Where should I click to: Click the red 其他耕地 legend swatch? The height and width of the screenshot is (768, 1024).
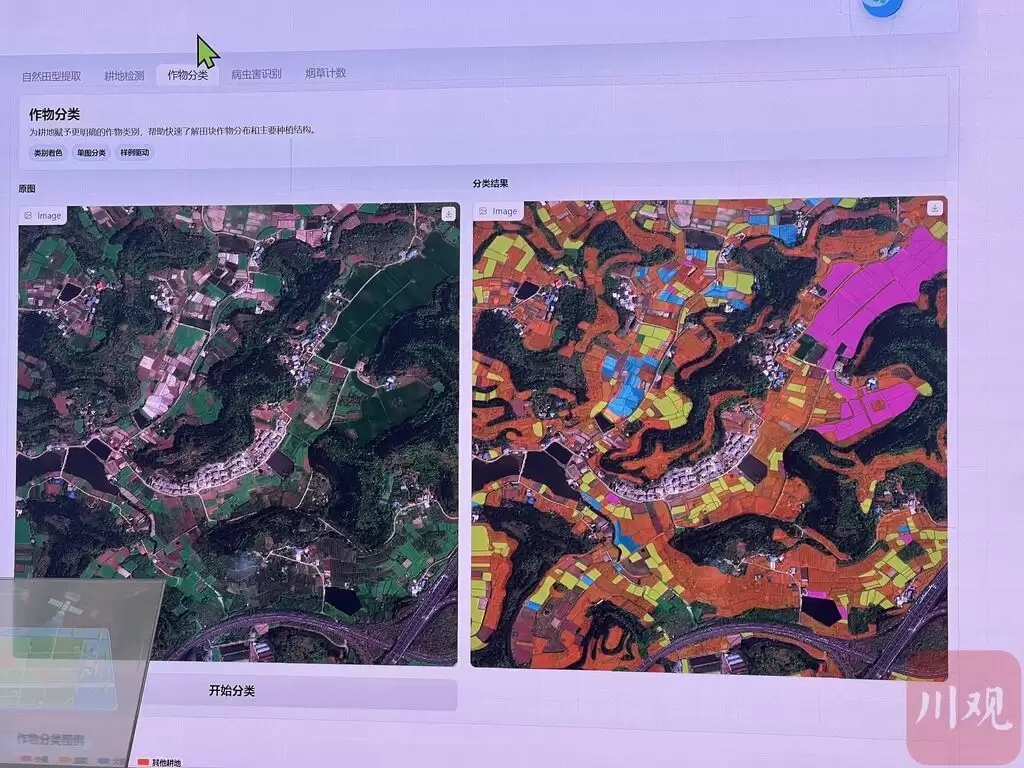[x=142, y=762]
